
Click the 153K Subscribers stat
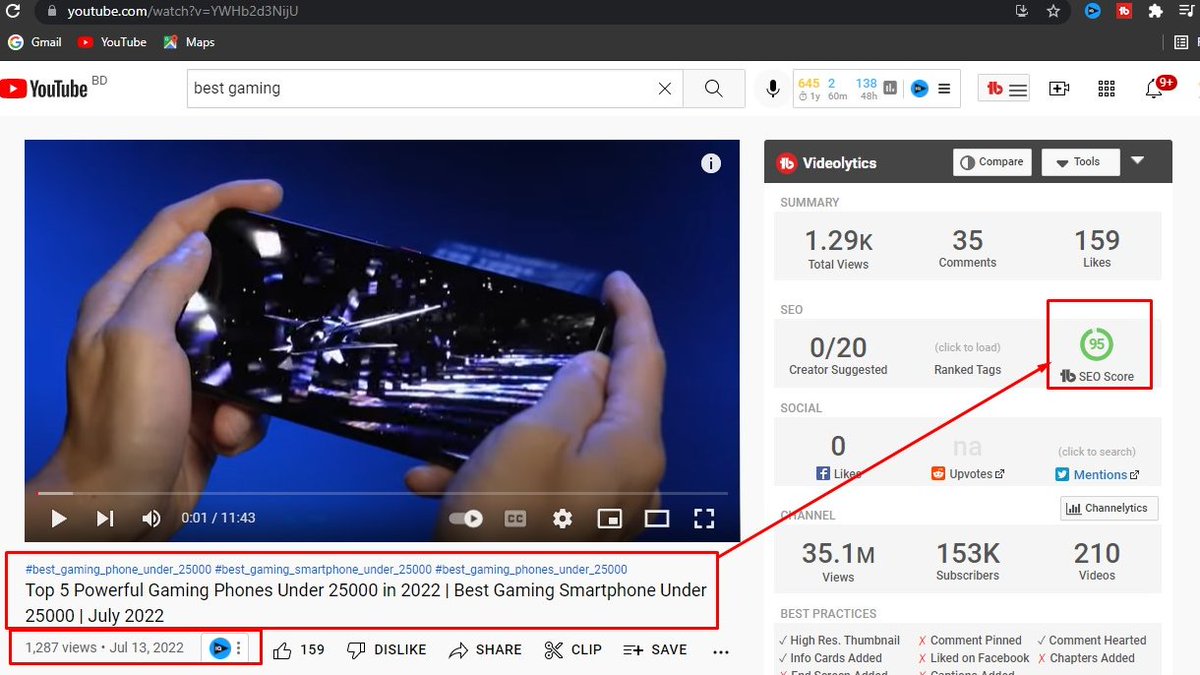click(x=967, y=561)
